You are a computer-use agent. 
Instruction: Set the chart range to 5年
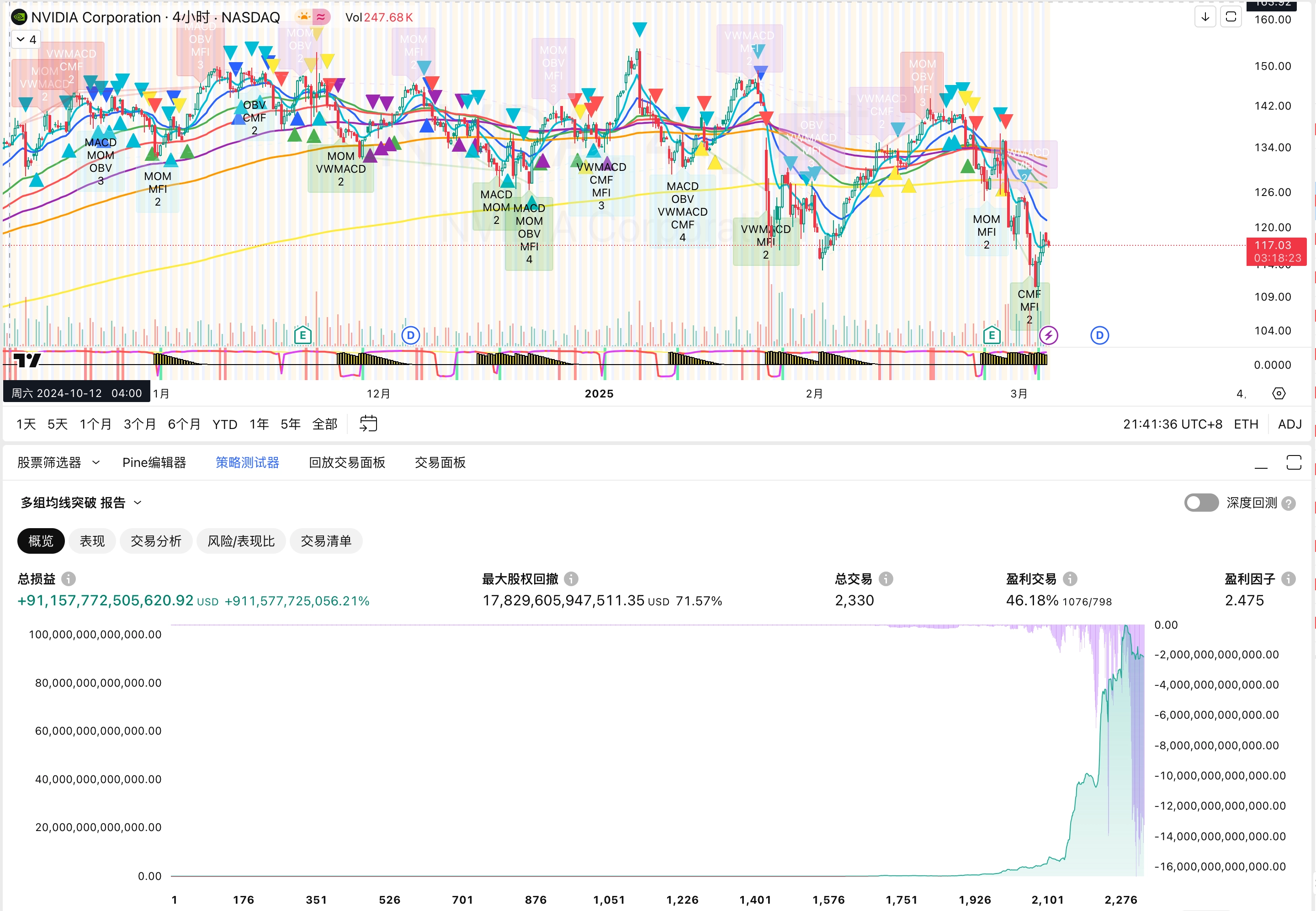[291, 424]
